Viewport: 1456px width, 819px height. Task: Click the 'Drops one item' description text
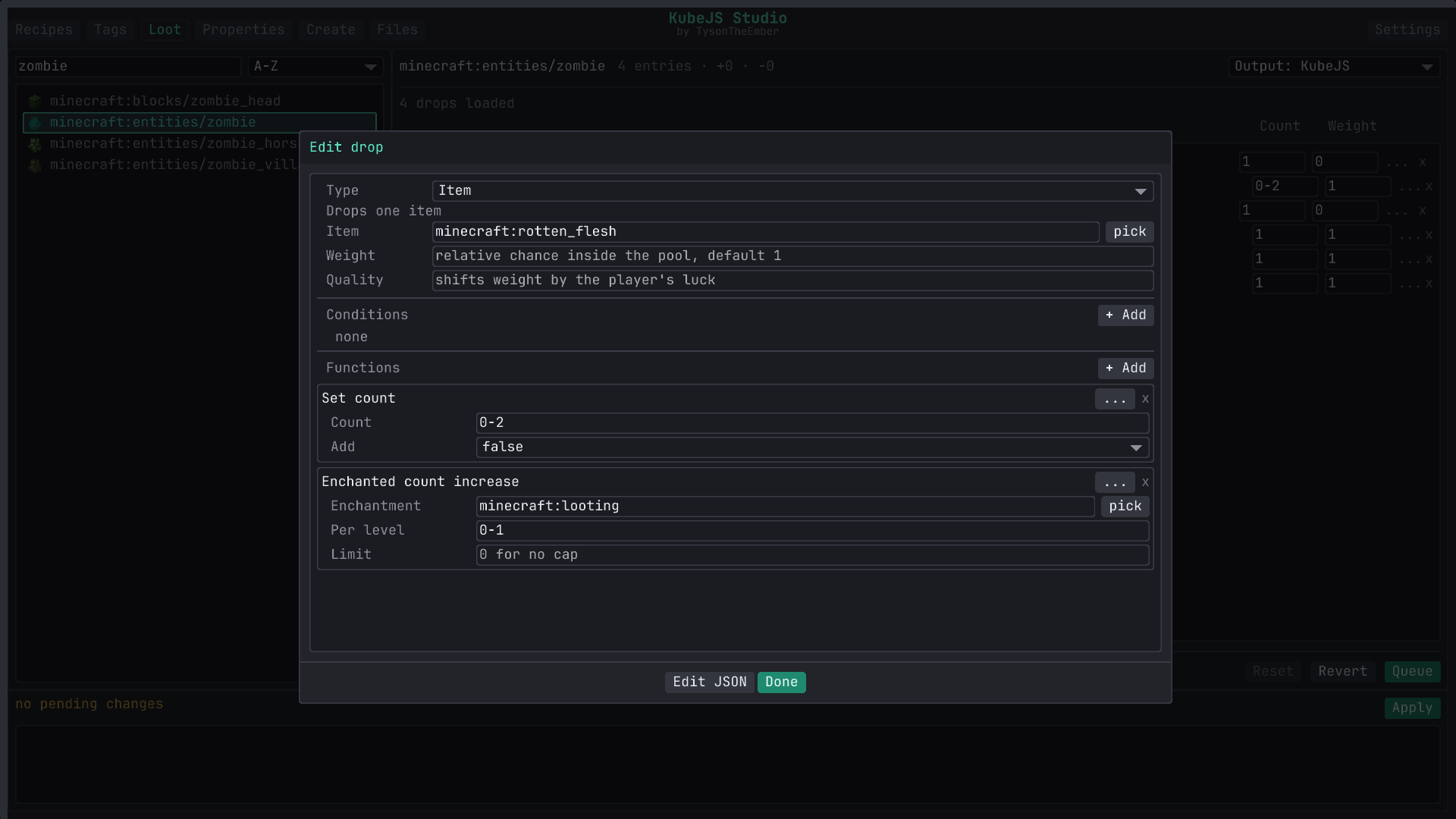(x=384, y=212)
